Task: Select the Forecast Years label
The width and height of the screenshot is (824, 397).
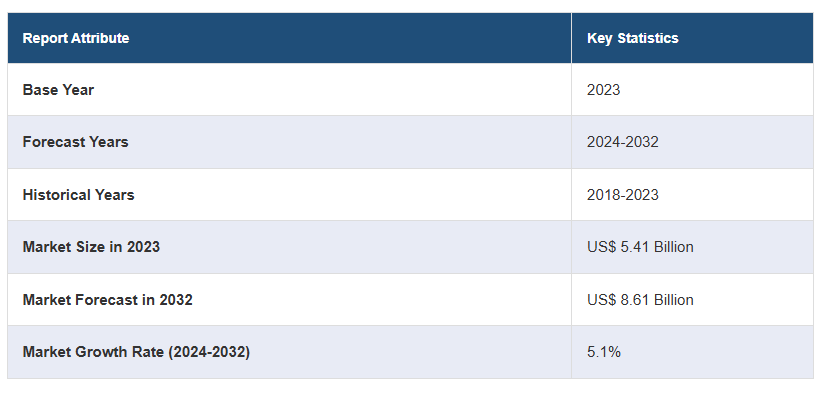Action: pyautogui.click(x=75, y=142)
